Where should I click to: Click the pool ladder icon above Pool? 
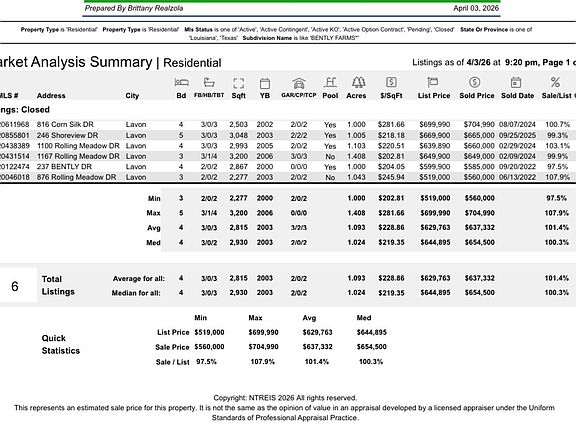pos(330,82)
